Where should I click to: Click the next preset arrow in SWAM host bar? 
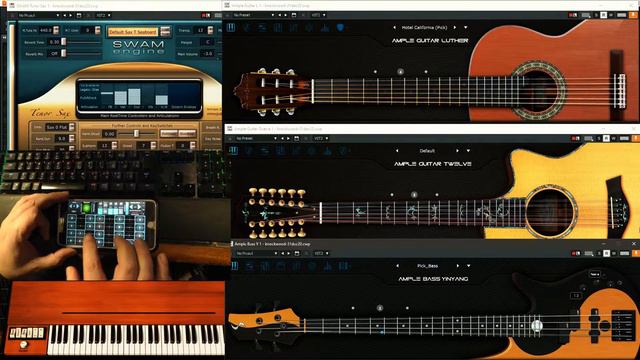tap(71, 16)
